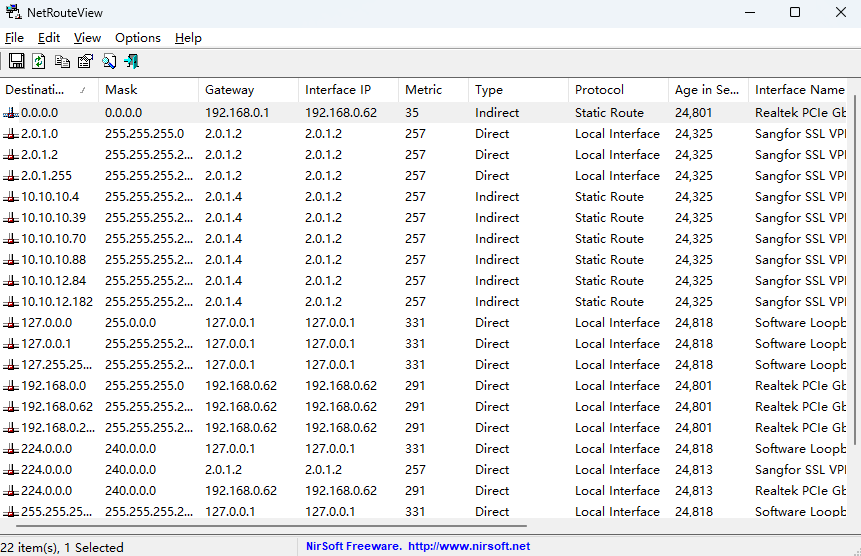Click the Save Selected Items toolbar icon
The width and height of the screenshot is (861, 556).
pyautogui.click(x=16, y=62)
